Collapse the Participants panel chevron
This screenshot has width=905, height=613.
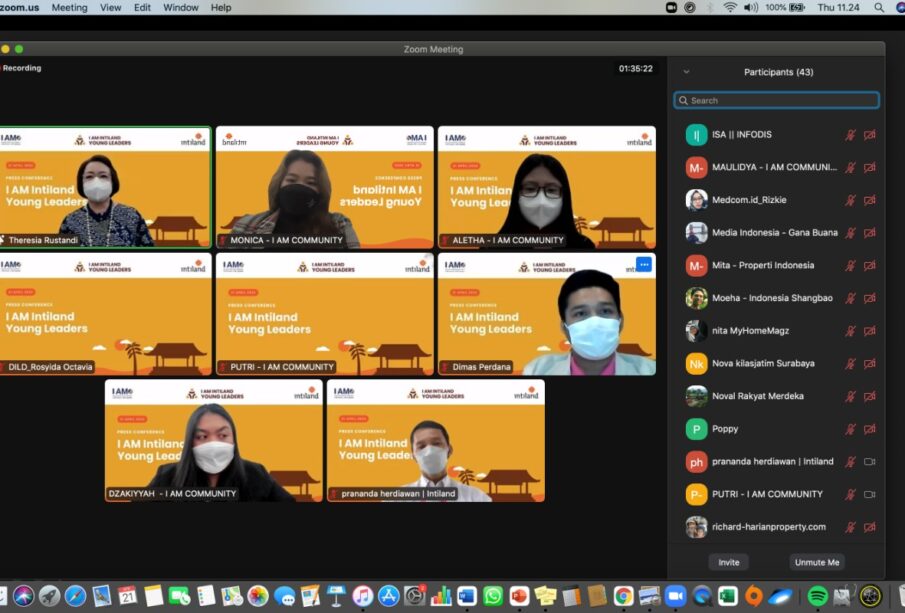(686, 72)
